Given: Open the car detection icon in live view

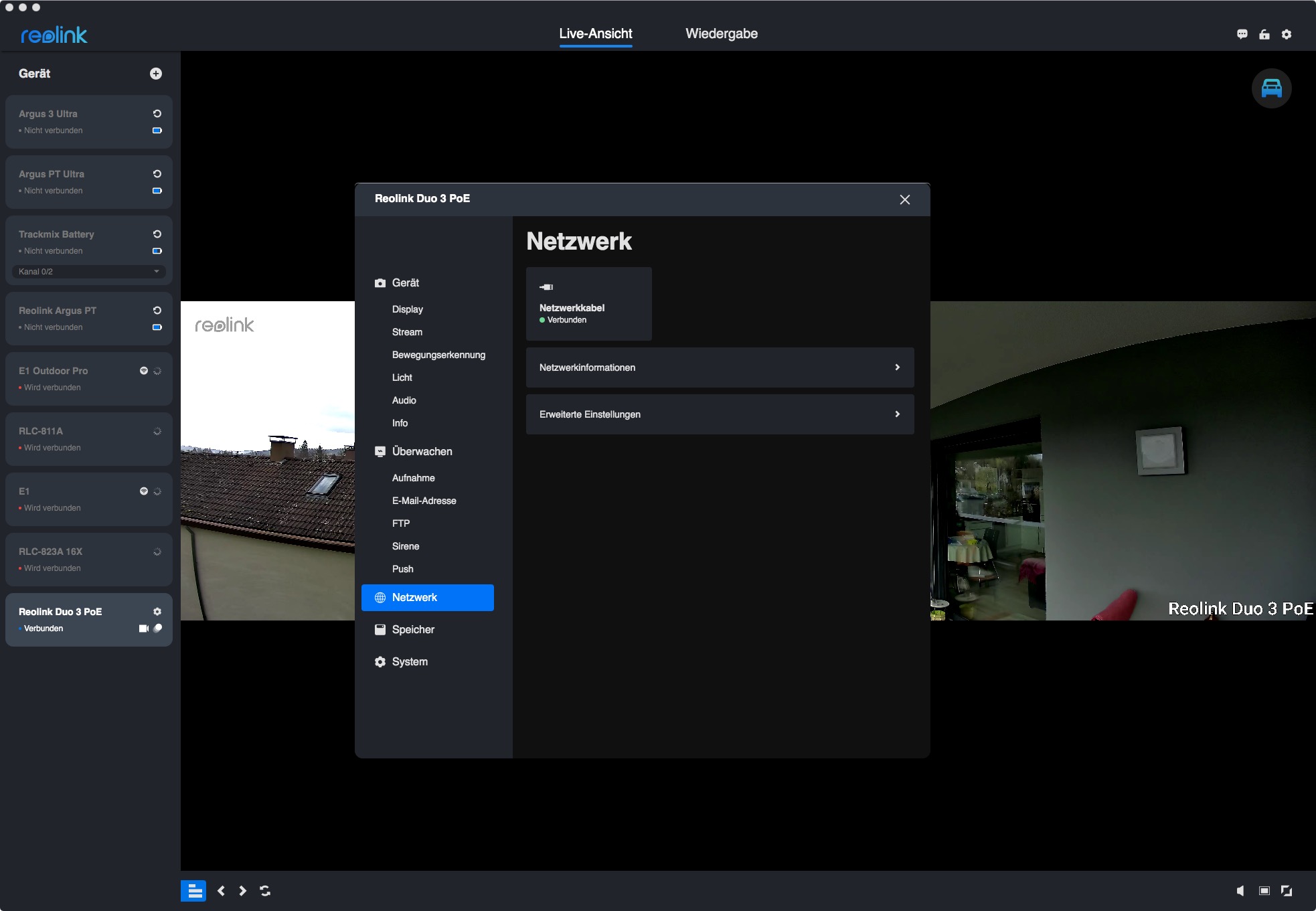Looking at the screenshot, I should (x=1271, y=88).
